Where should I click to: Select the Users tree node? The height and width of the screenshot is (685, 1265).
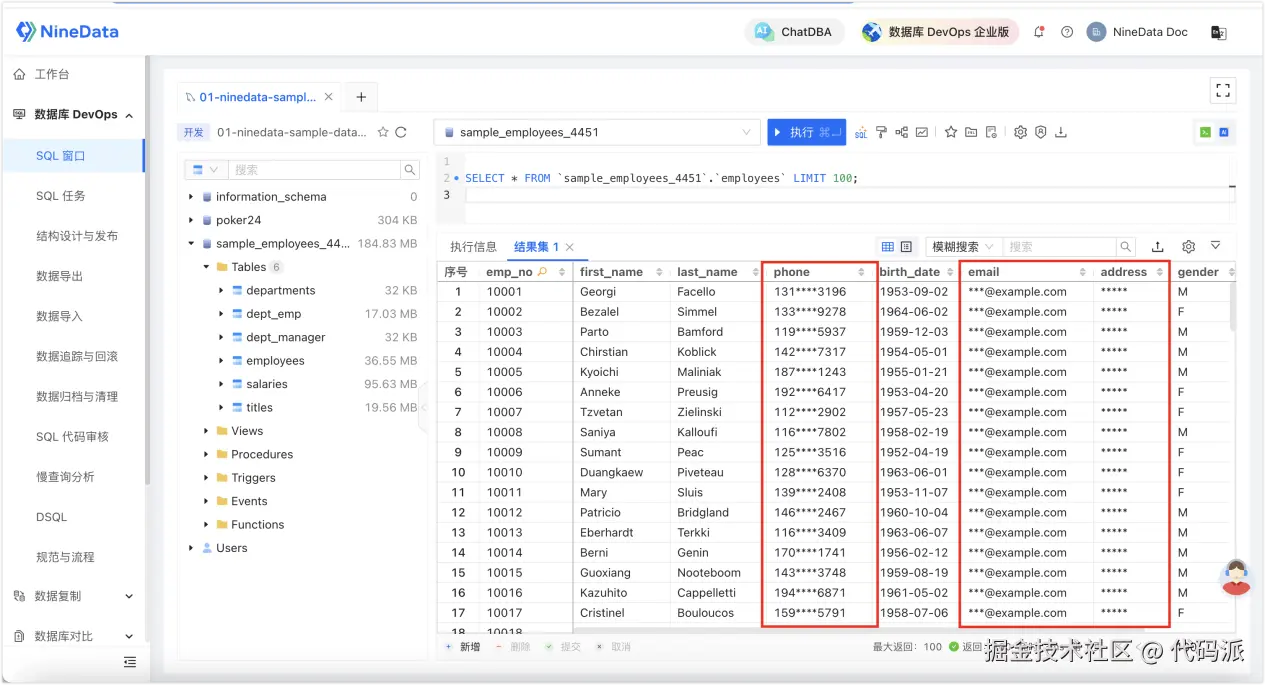pyautogui.click(x=232, y=548)
